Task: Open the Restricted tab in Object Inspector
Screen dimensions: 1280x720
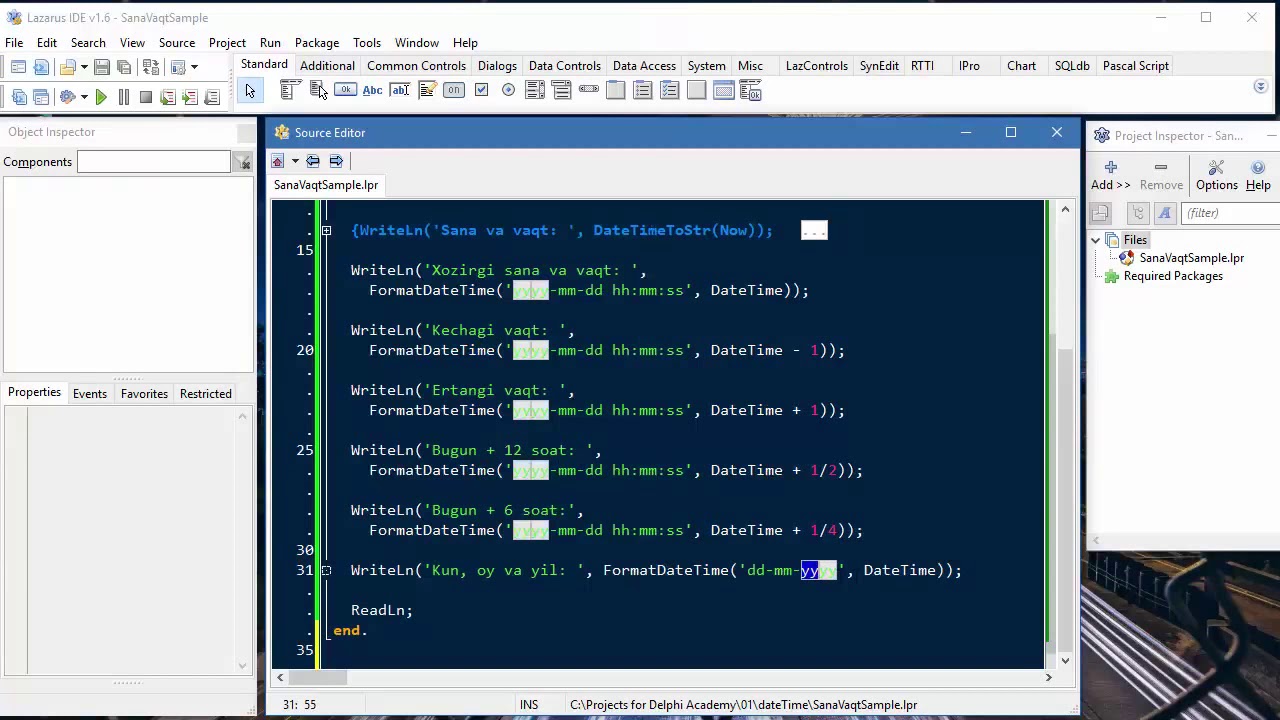Action: pyautogui.click(x=205, y=394)
